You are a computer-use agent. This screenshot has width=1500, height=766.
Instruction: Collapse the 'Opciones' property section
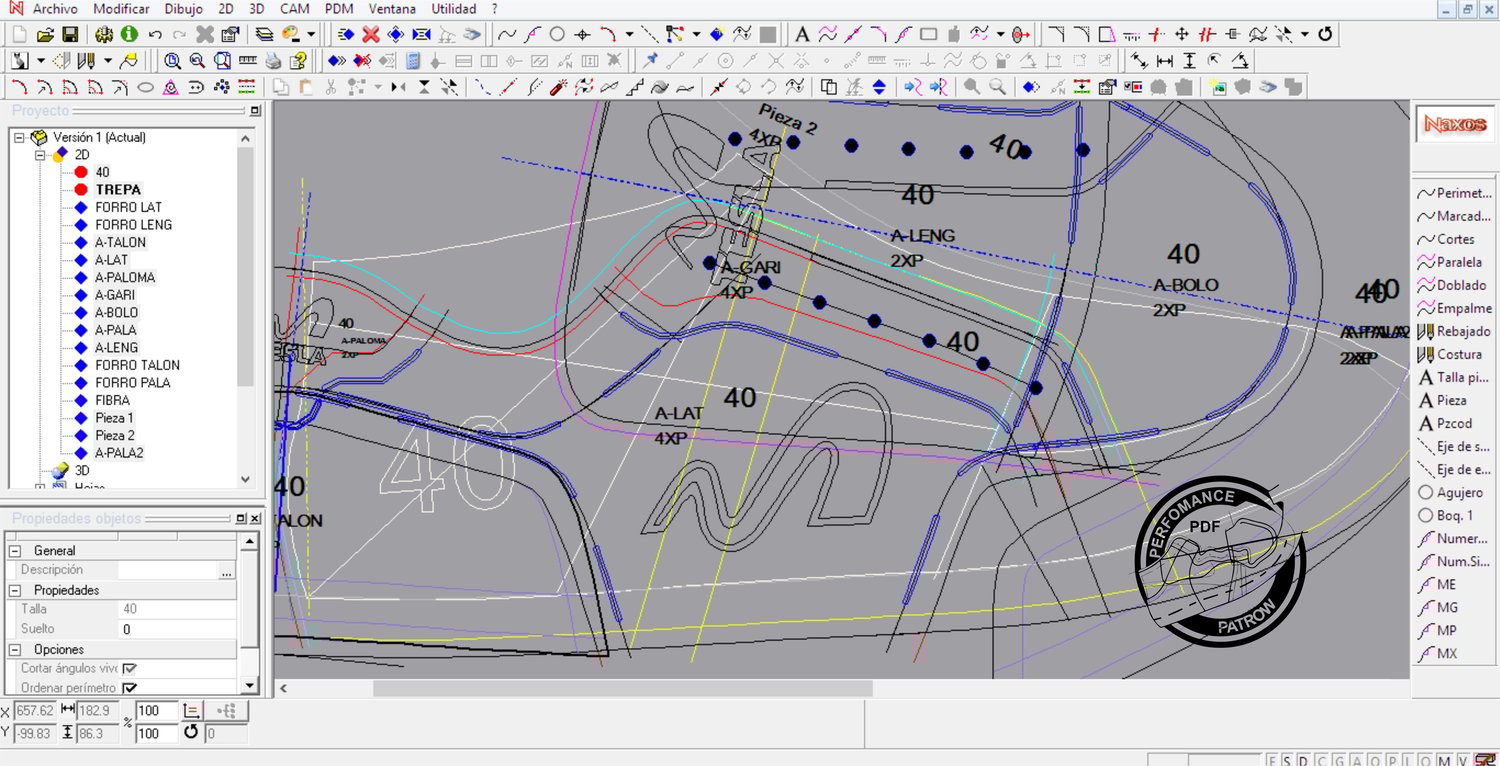pos(15,649)
